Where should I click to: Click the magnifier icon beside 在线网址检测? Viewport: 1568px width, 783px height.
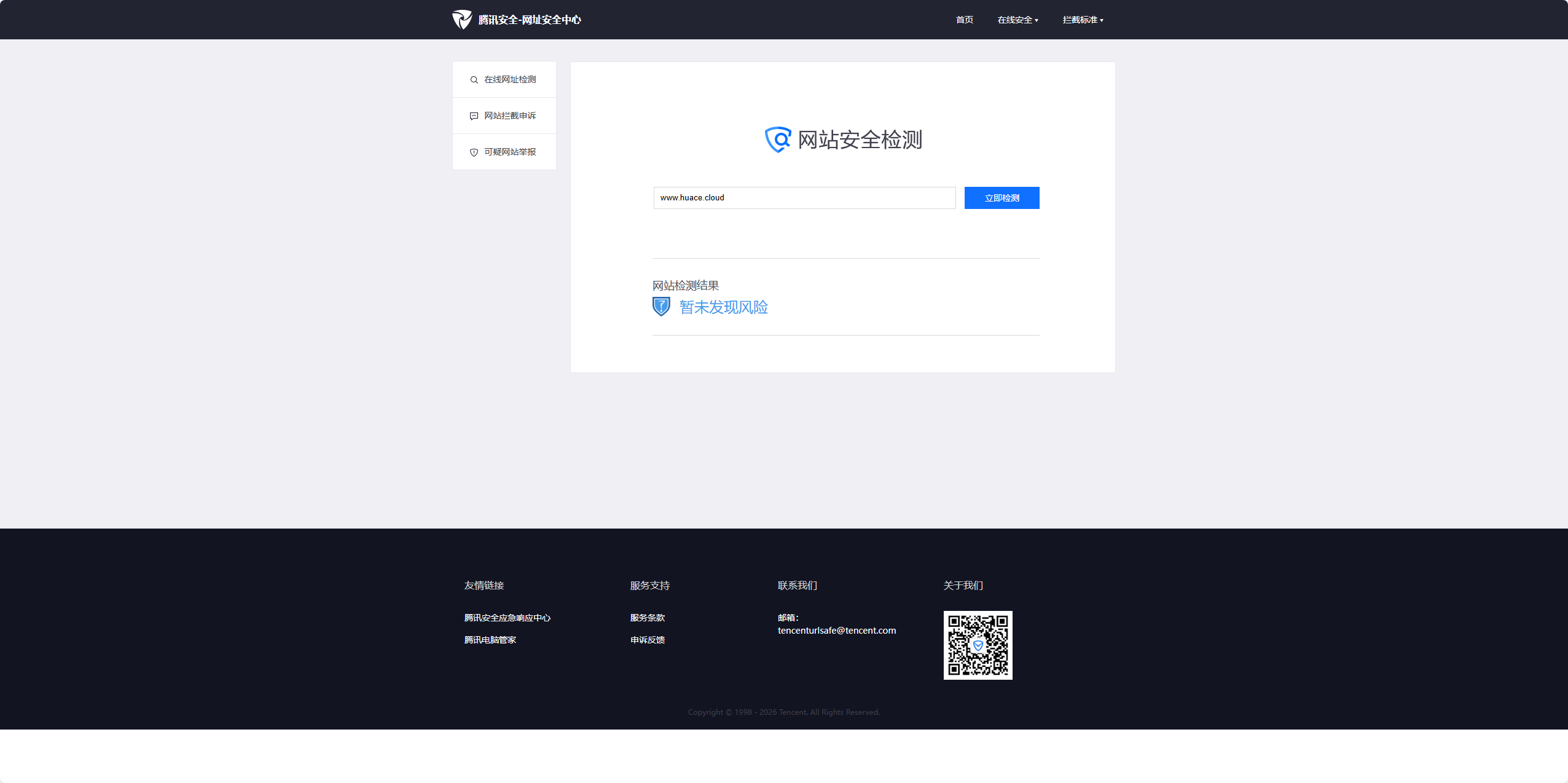click(474, 80)
